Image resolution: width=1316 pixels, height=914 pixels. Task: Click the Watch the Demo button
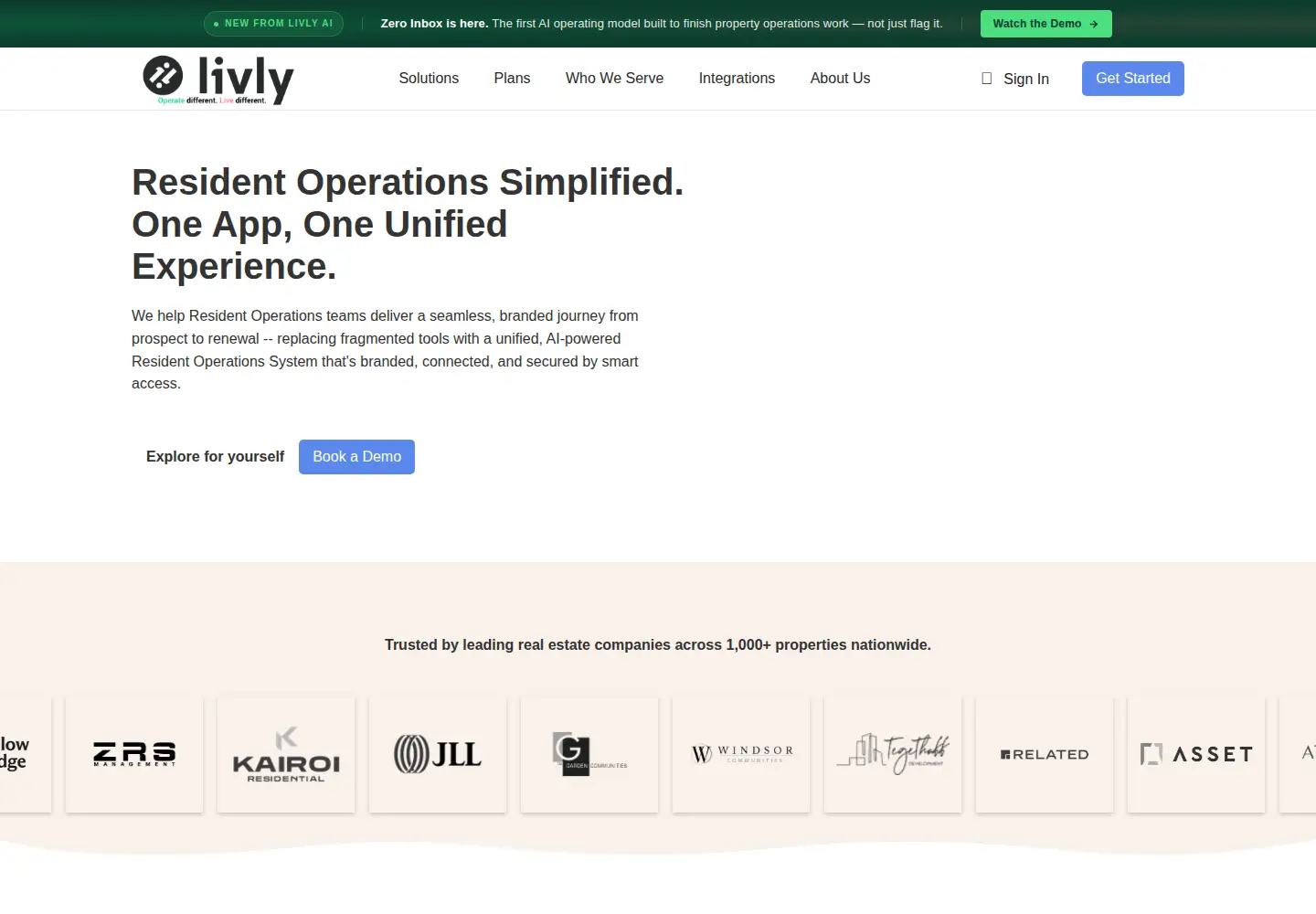click(x=1046, y=24)
